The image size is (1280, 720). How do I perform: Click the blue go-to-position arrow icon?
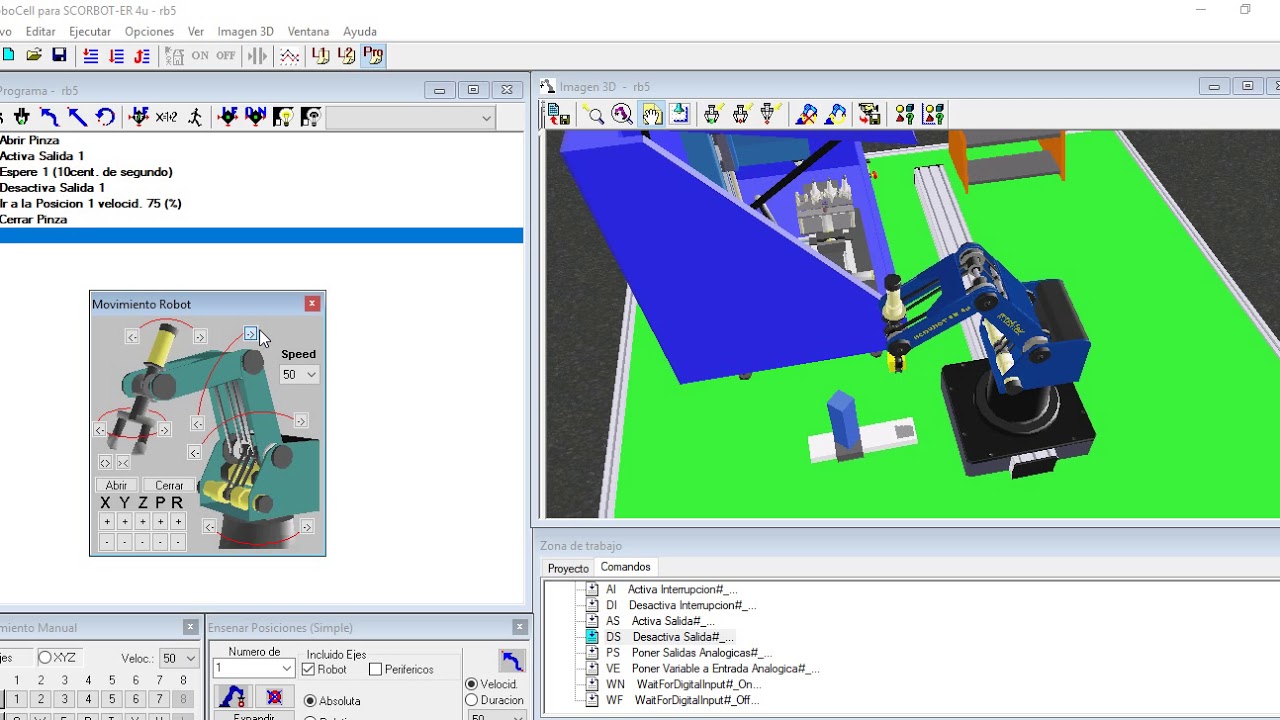pyautogui.click(x=512, y=660)
